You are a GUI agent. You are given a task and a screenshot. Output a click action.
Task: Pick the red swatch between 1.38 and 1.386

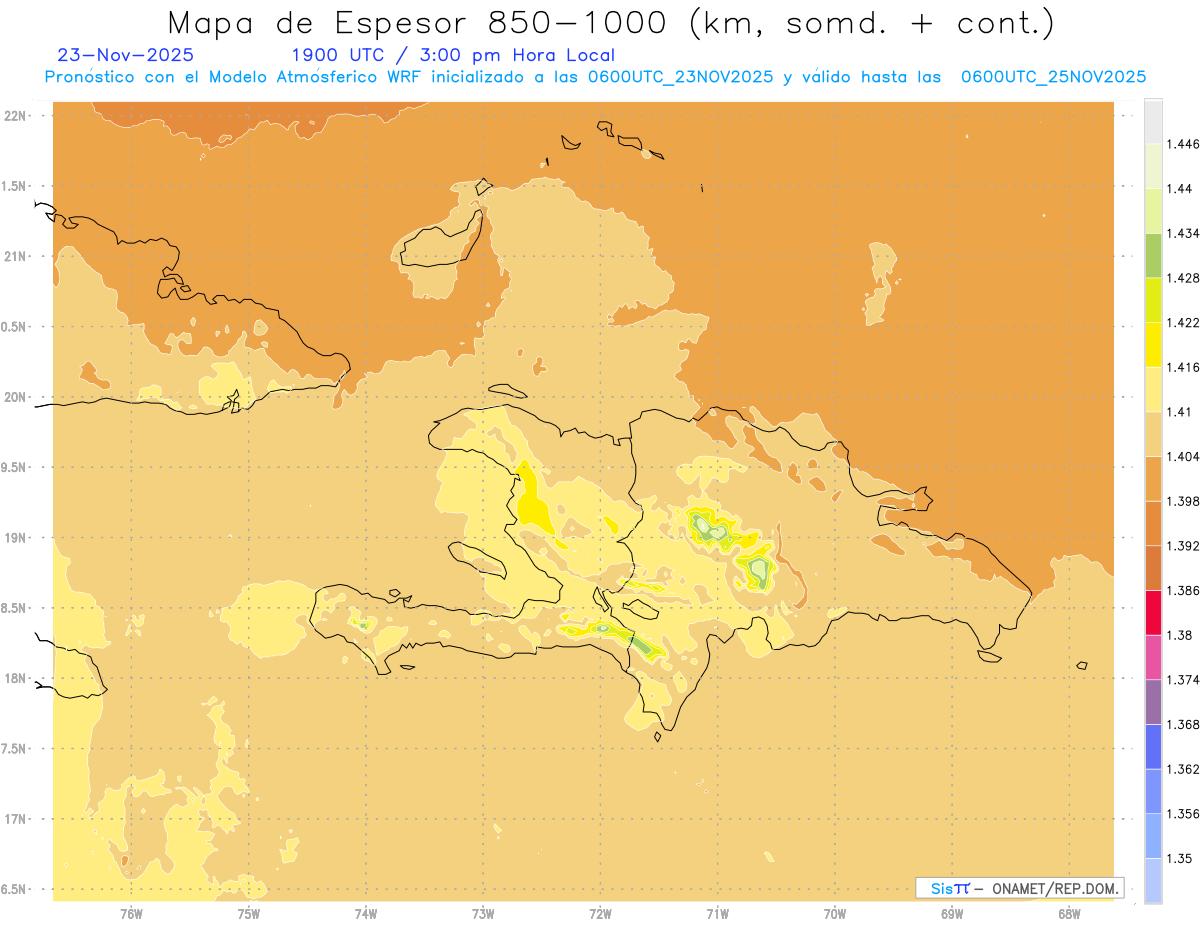[1153, 613]
